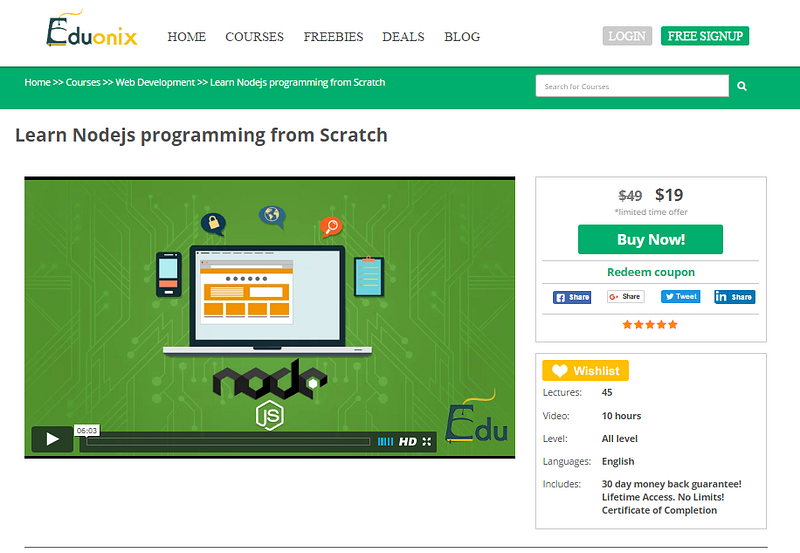Click the '45' lectures value
The width and height of the screenshot is (800, 553).
click(x=607, y=393)
